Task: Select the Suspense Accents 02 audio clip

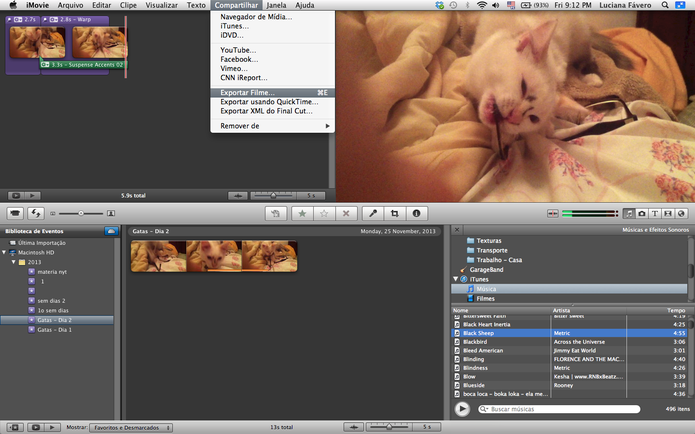Action: [x=84, y=65]
